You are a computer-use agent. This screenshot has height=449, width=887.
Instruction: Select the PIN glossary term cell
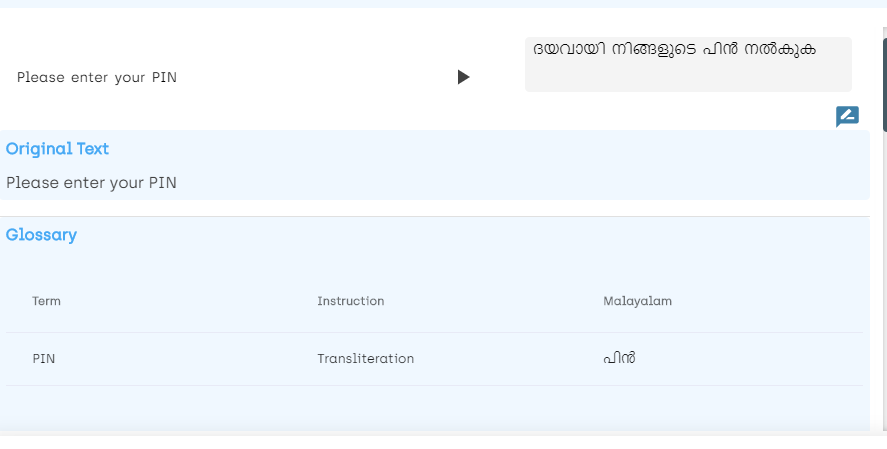click(43, 359)
